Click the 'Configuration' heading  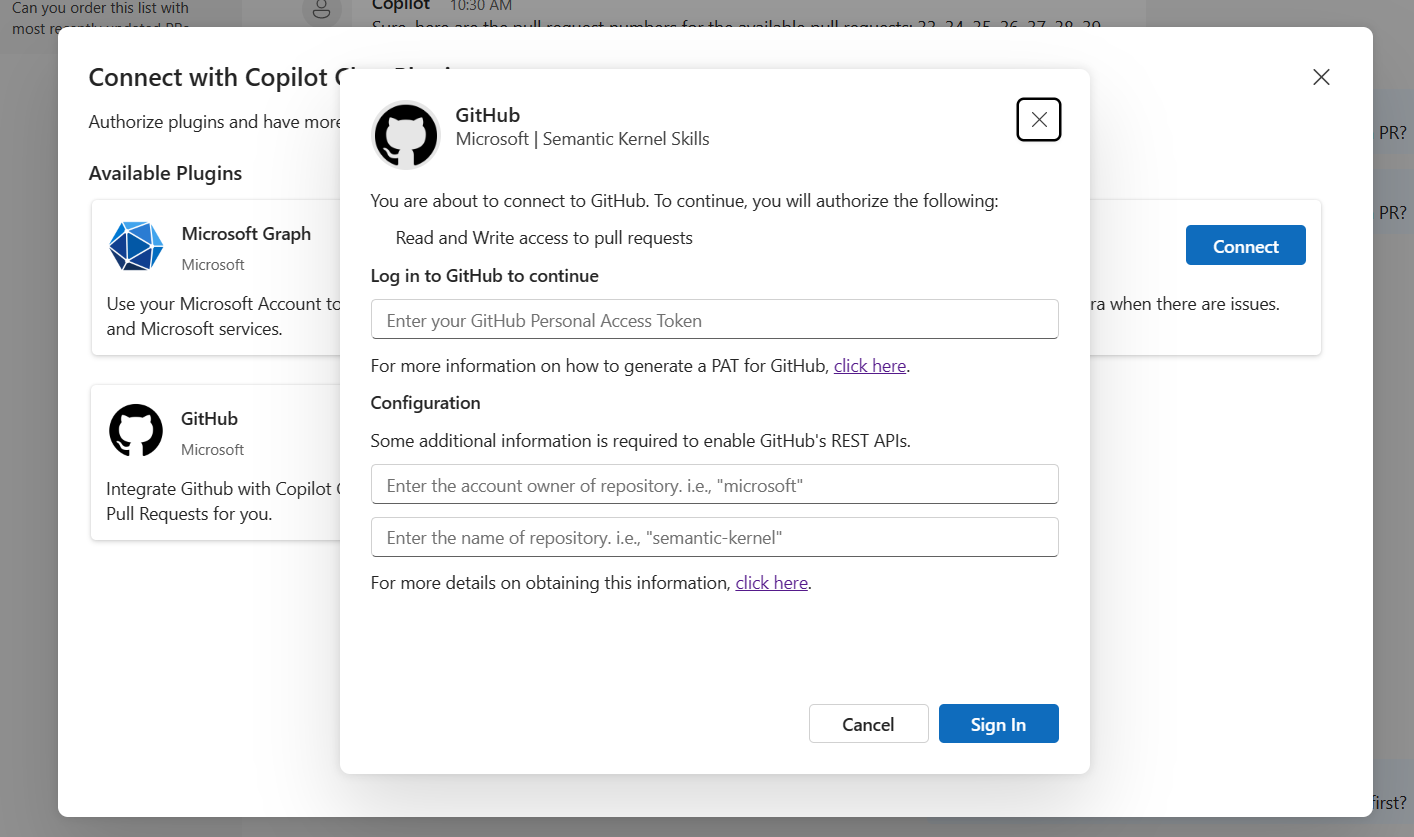coord(425,403)
